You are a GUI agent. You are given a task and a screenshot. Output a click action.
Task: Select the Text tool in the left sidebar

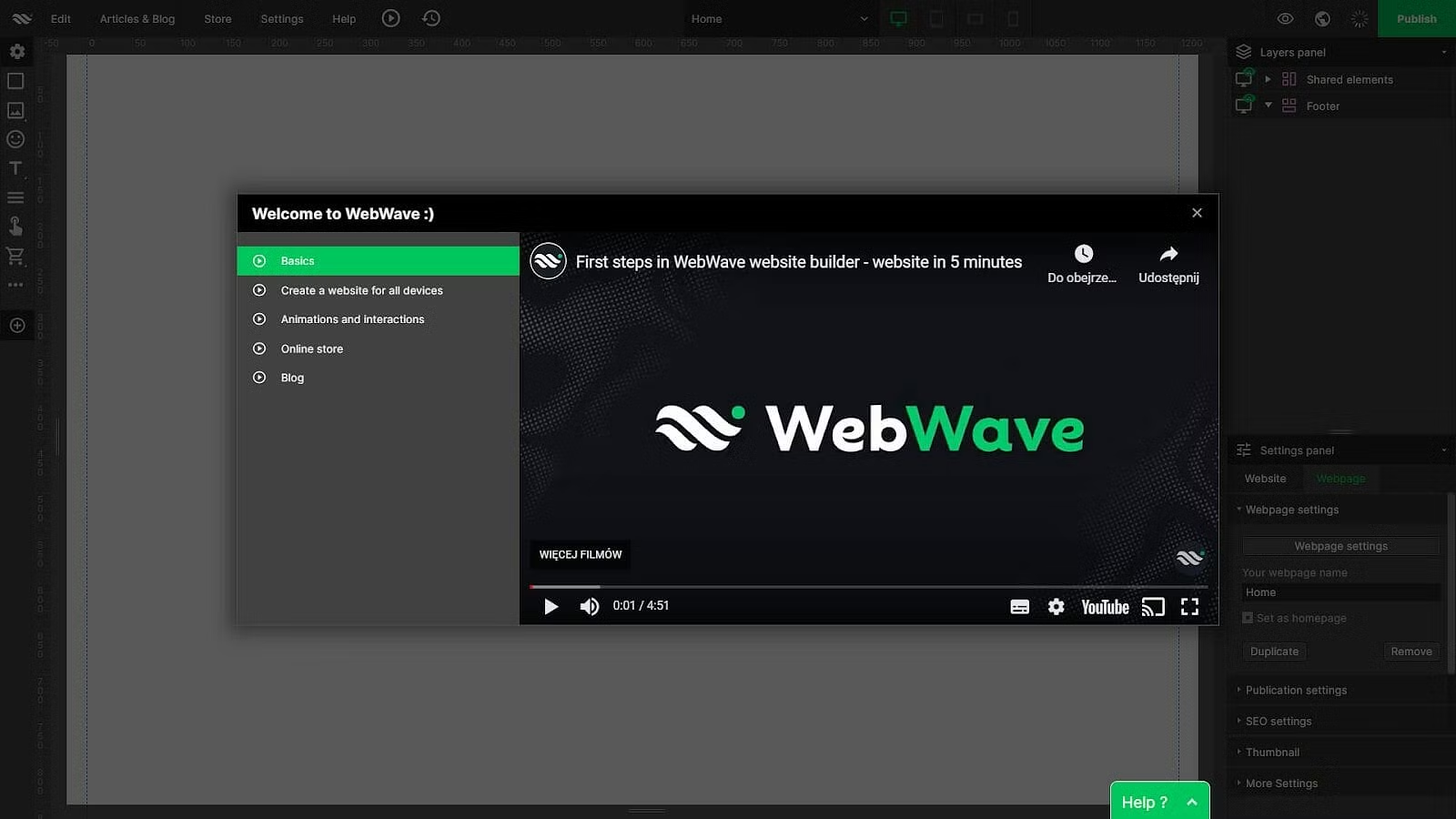[15, 168]
